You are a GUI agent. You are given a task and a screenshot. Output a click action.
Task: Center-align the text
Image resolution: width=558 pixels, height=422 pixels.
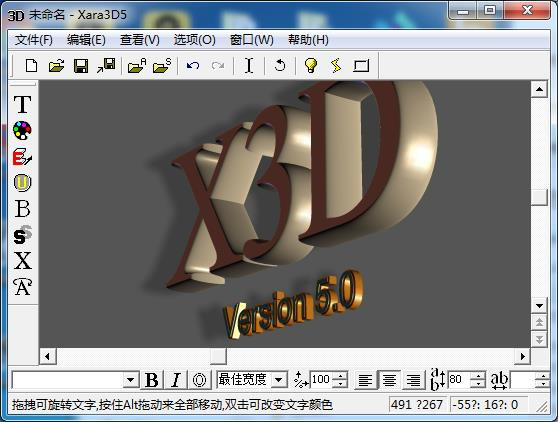pyautogui.click(x=389, y=380)
